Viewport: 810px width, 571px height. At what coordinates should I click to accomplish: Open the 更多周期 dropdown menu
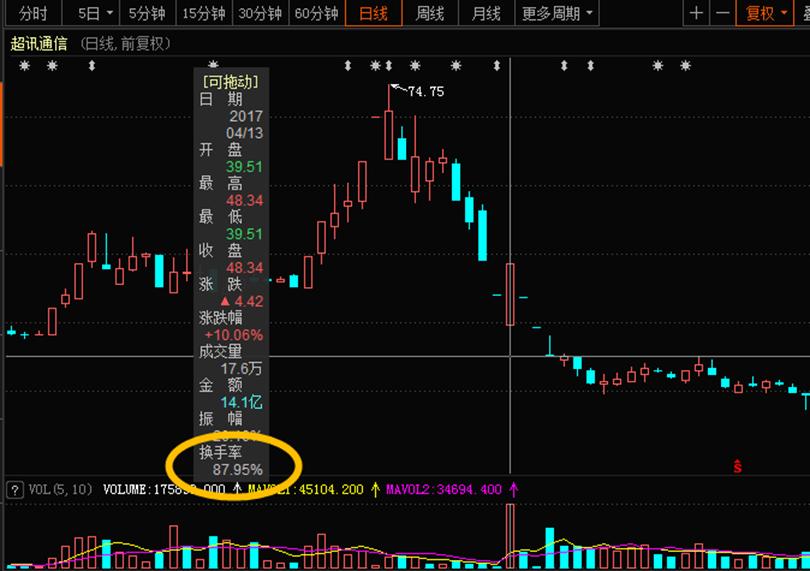click(x=557, y=13)
